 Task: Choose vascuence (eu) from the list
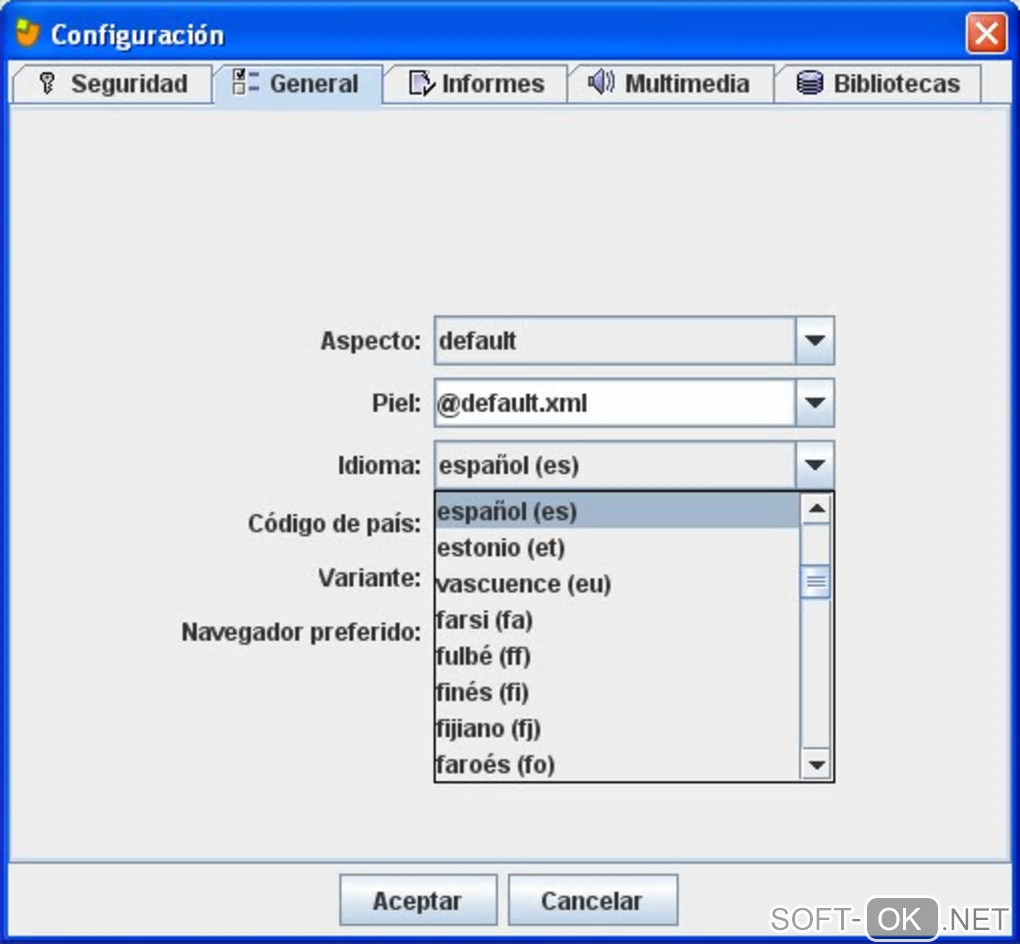pos(617,584)
